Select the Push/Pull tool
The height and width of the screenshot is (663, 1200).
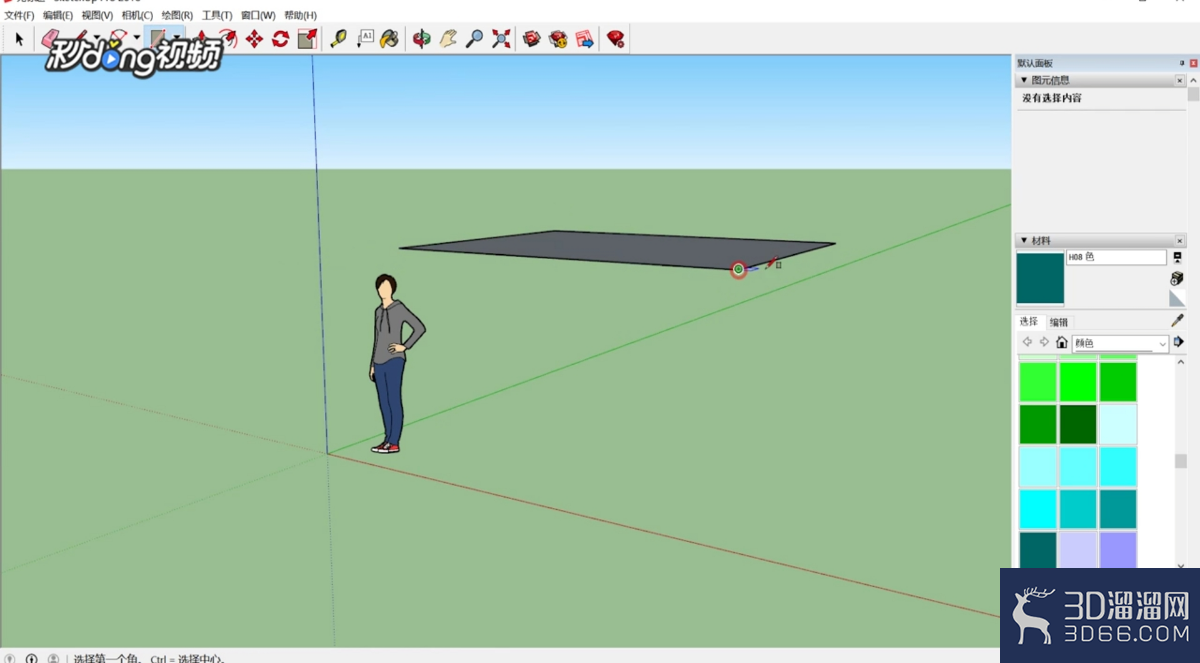pyautogui.click(x=203, y=39)
